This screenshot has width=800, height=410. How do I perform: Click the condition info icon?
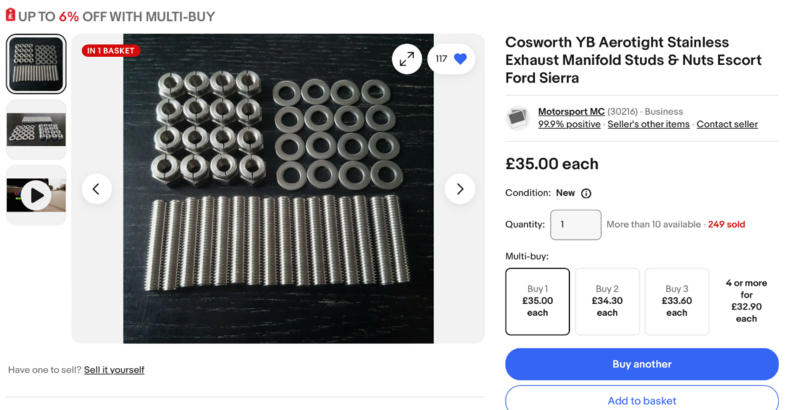[x=586, y=193]
